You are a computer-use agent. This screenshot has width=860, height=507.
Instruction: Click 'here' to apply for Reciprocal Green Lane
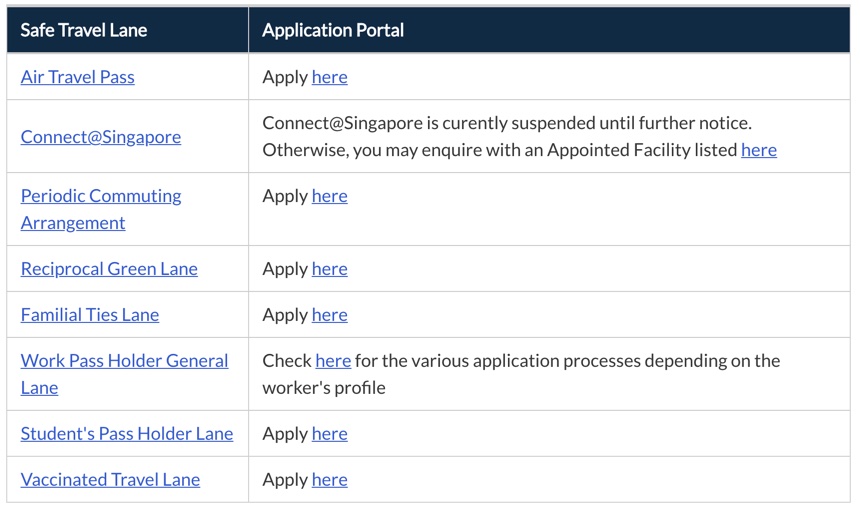329,269
